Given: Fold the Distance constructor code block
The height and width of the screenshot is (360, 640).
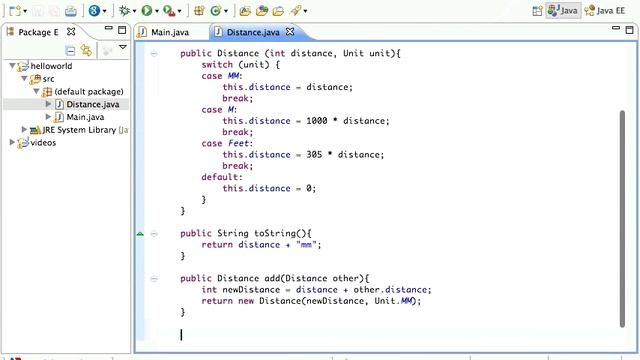Looking at the screenshot, I should coord(154,53).
